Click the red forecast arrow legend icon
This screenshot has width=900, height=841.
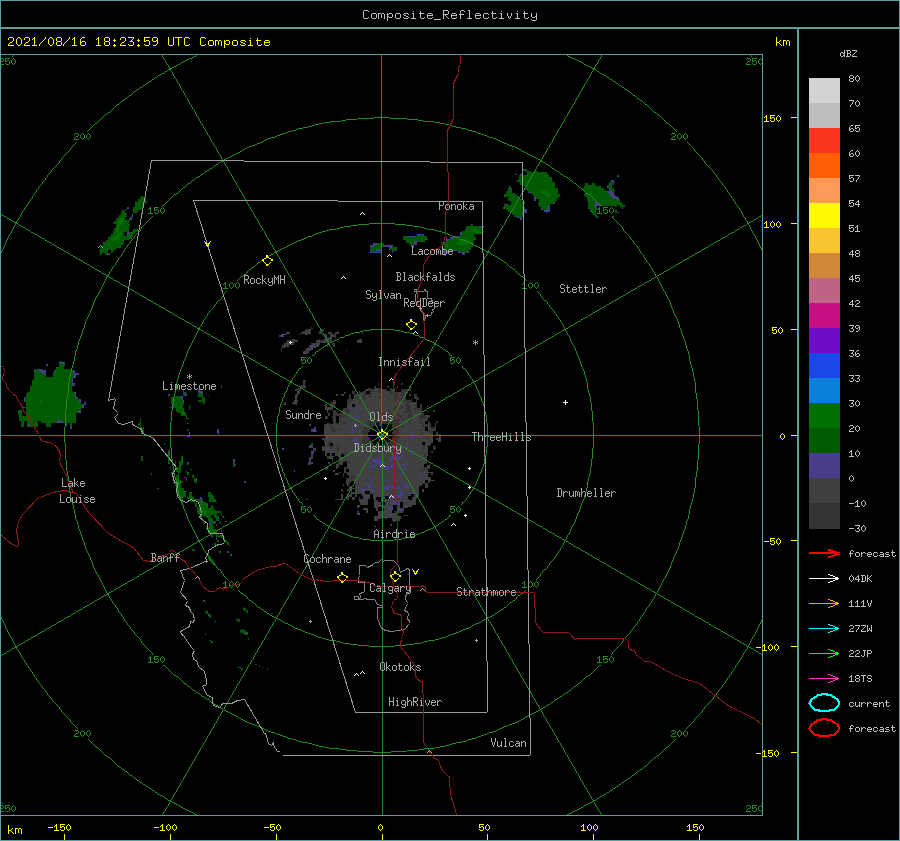[824, 553]
